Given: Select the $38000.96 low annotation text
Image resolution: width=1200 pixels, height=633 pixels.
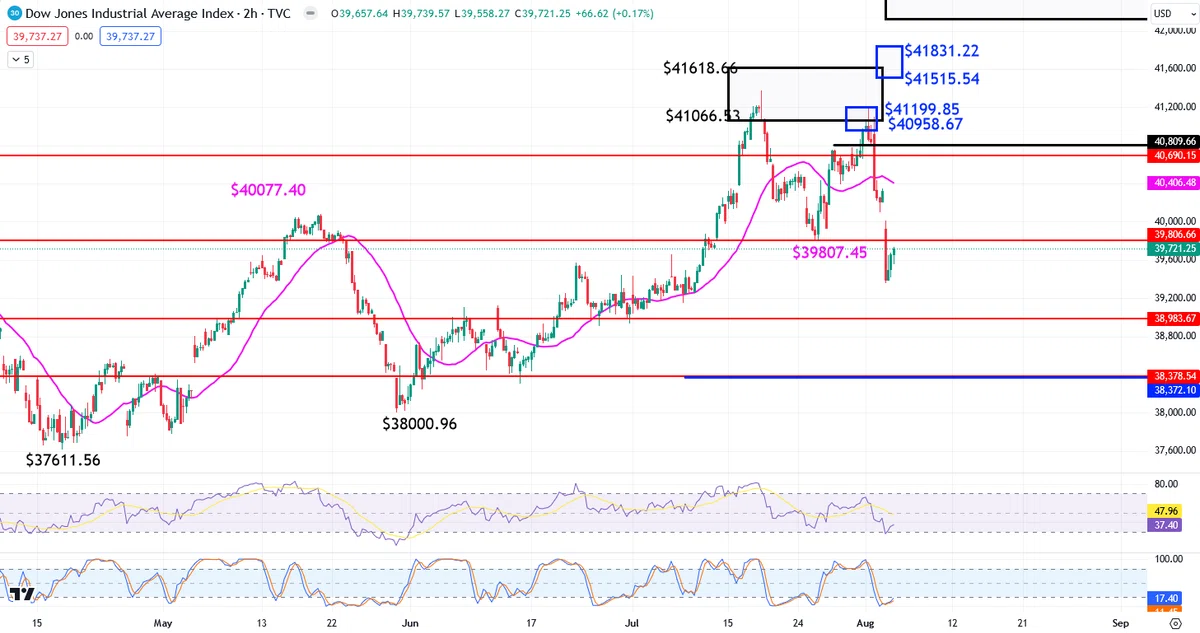Looking at the screenshot, I should [x=419, y=423].
